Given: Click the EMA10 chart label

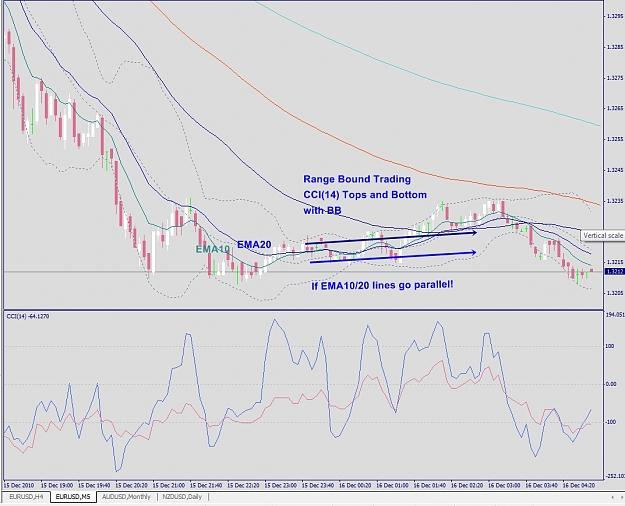Looking at the screenshot, I should coord(212,249).
